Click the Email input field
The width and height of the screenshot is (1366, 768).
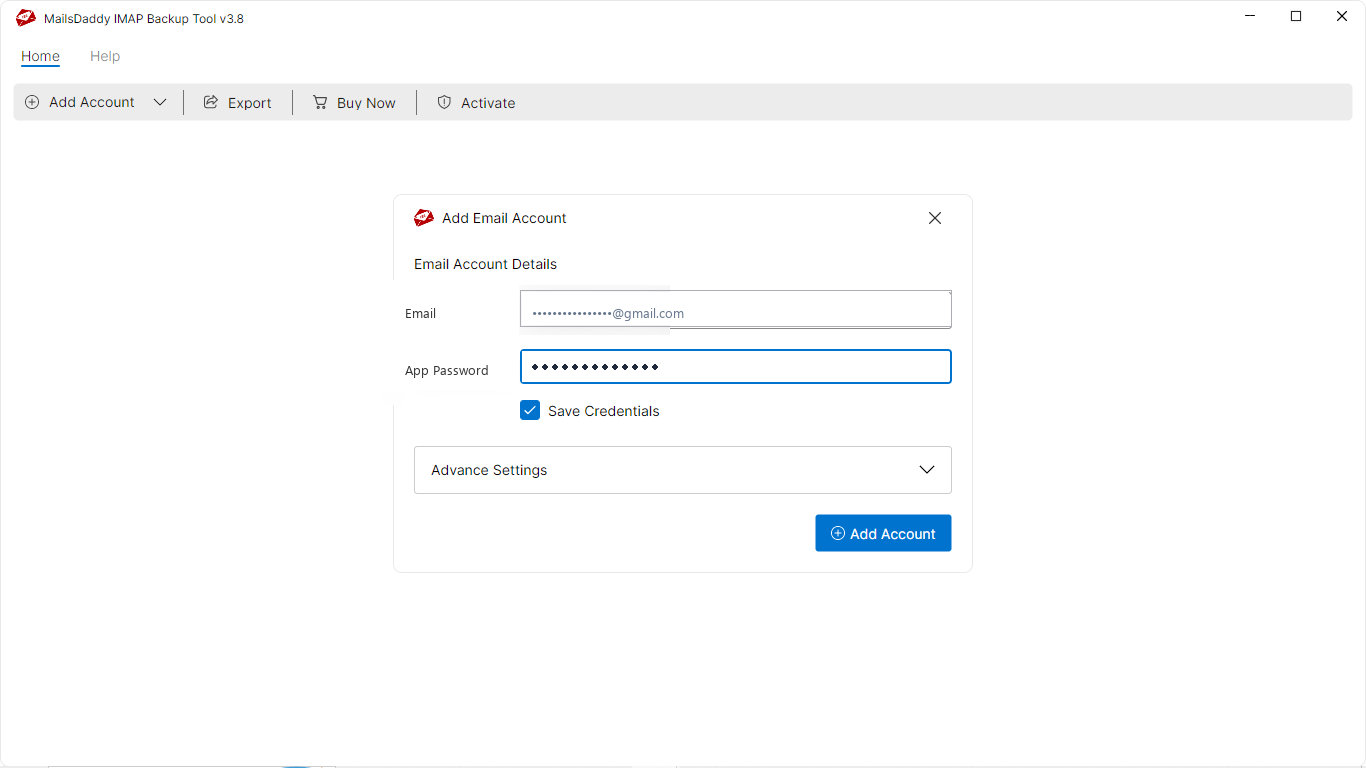click(735, 309)
